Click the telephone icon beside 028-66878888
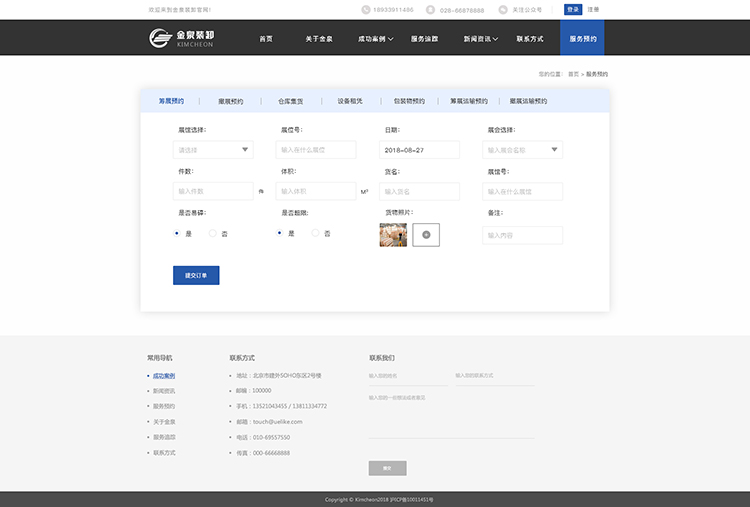The image size is (750, 507). (x=430, y=10)
